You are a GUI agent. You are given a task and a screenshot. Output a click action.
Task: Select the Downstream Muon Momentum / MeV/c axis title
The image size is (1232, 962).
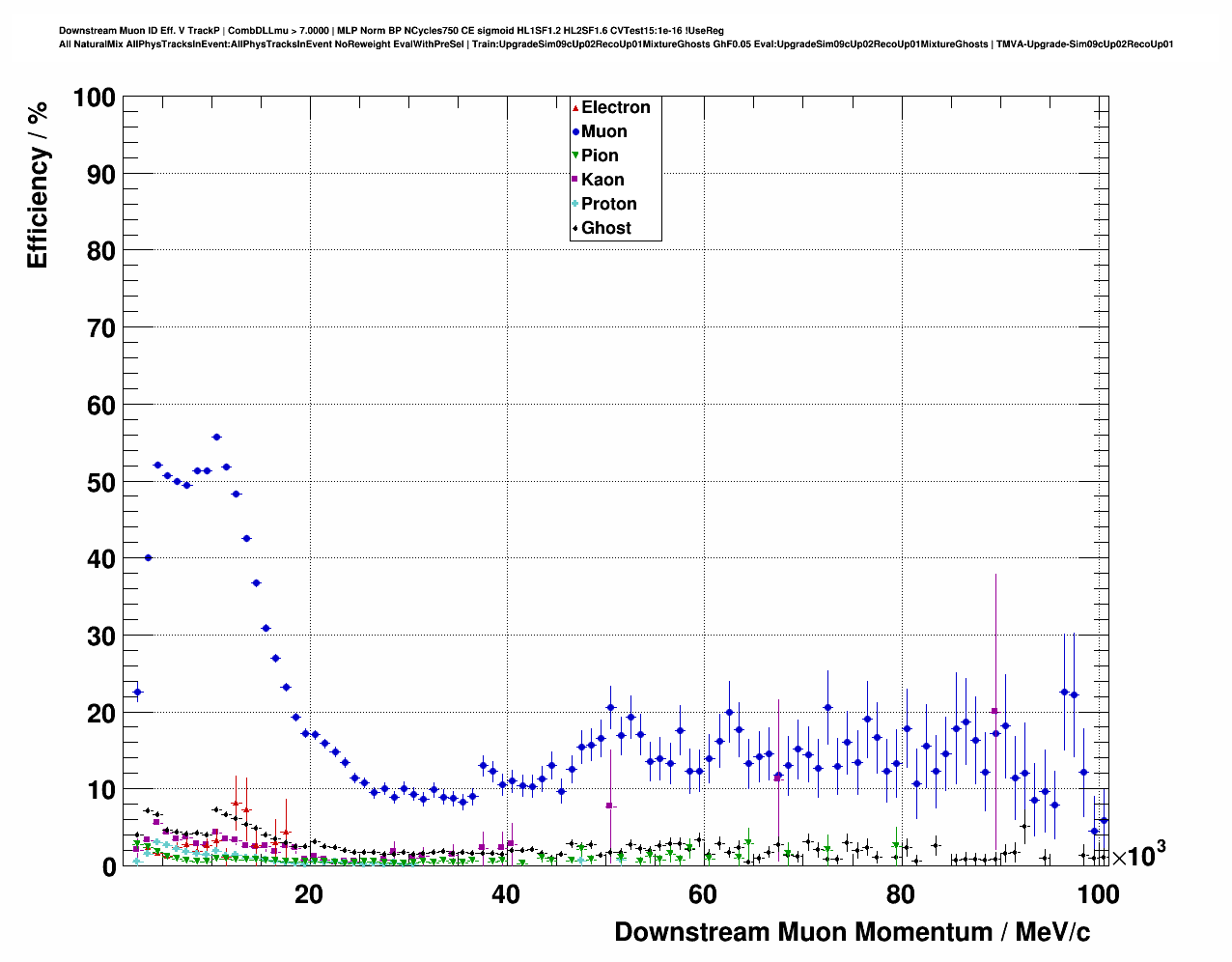[x=853, y=932]
